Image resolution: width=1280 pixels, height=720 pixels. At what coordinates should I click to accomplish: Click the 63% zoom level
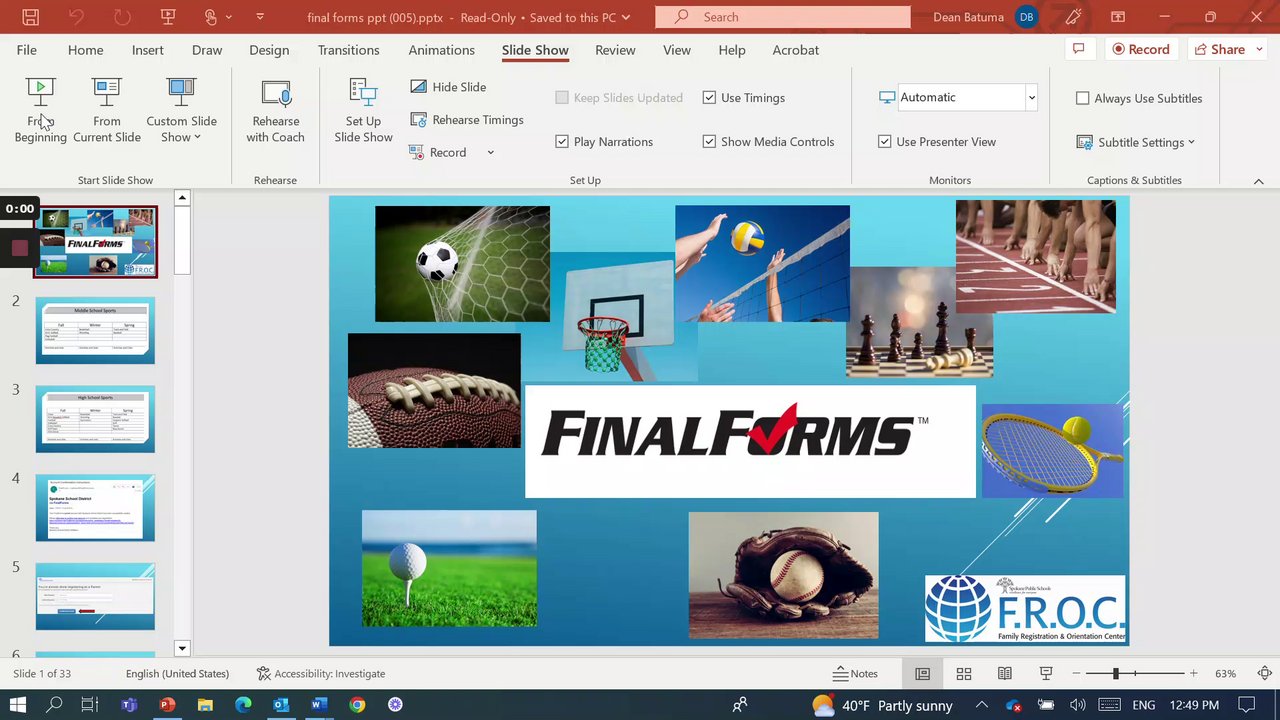pos(1225,674)
